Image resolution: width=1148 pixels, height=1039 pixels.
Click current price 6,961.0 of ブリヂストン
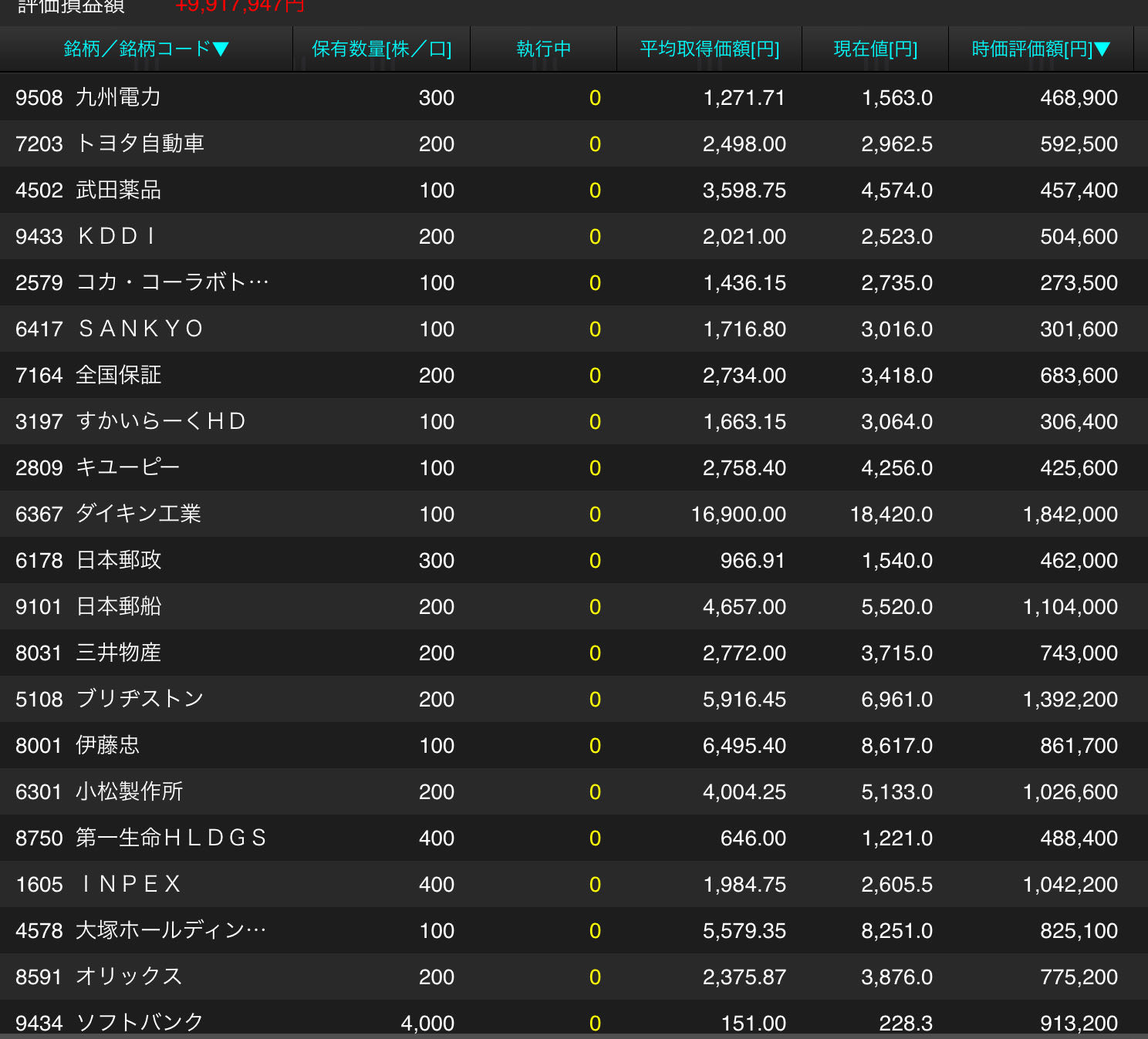pyautogui.click(x=896, y=700)
